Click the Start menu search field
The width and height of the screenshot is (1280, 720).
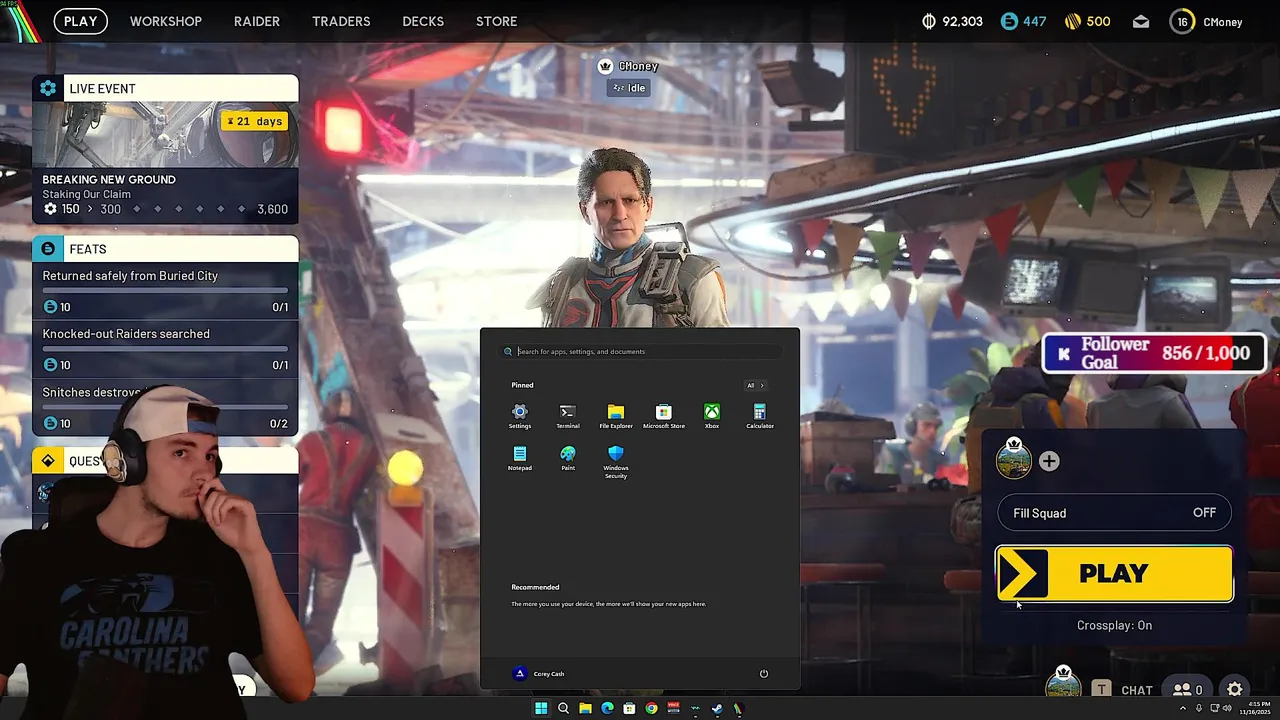640,351
